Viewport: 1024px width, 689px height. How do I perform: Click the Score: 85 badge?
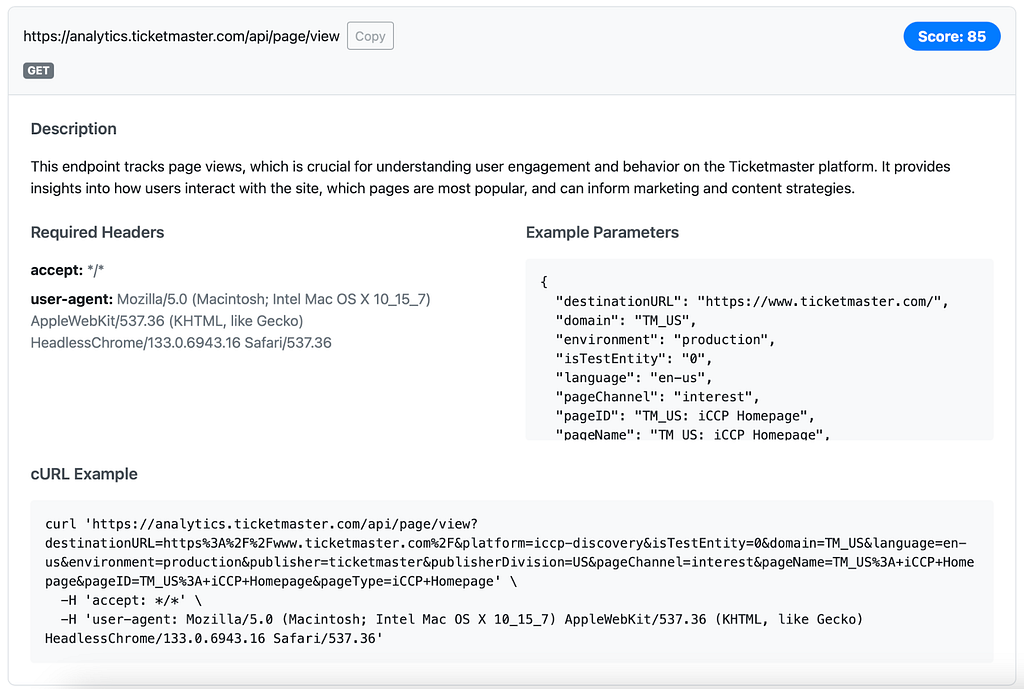tap(952, 37)
